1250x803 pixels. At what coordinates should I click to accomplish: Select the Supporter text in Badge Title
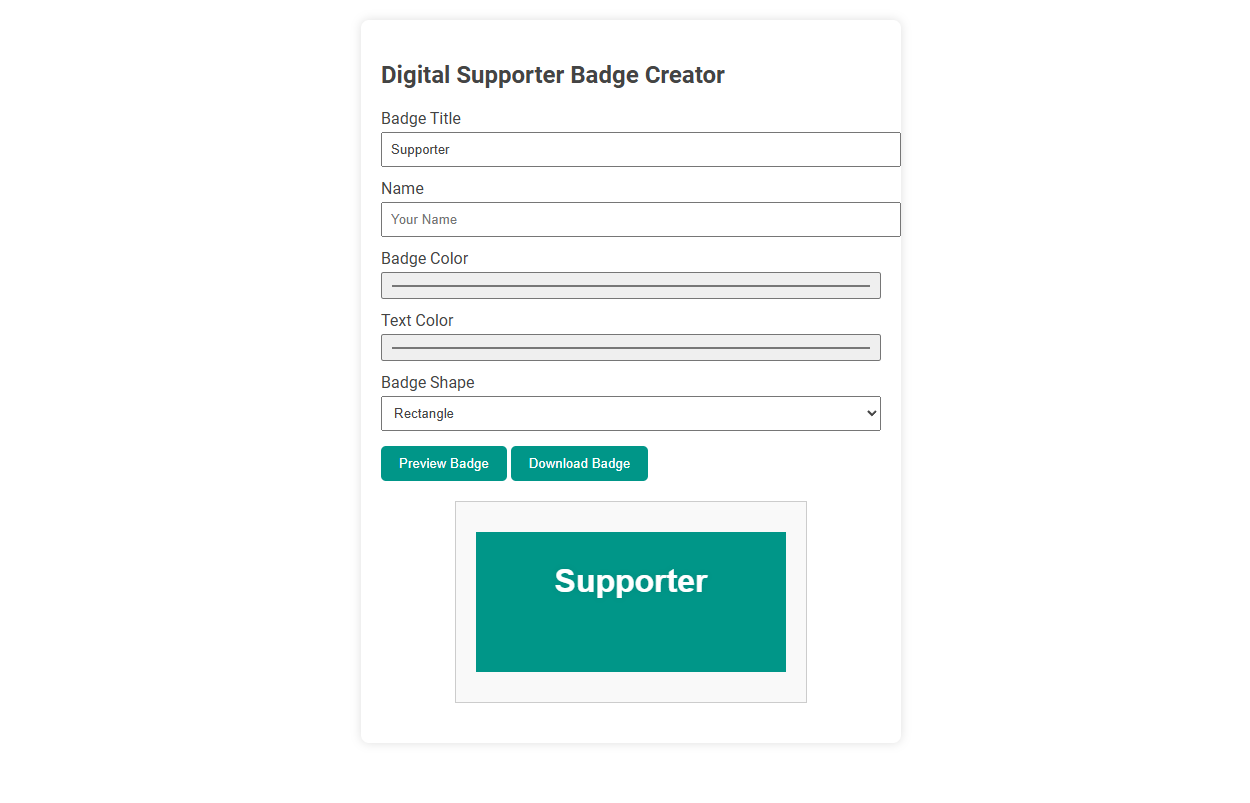tap(420, 149)
